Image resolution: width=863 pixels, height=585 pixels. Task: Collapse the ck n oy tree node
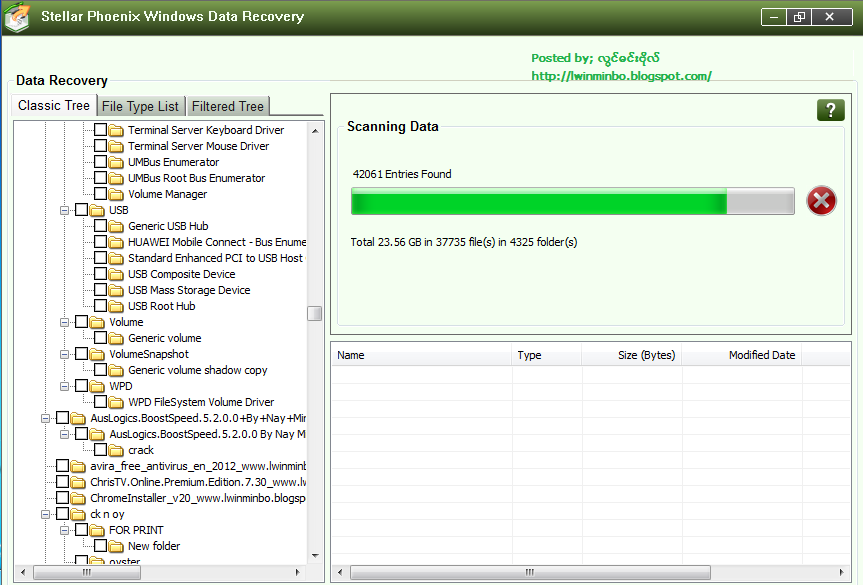tap(46, 514)
